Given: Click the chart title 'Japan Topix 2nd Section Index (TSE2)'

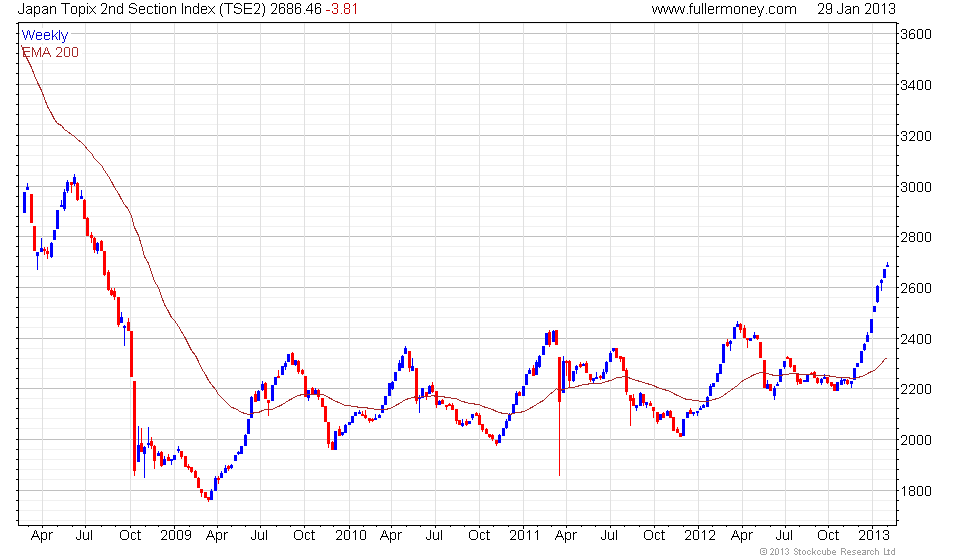Looking at the screenshot, I should click(142, 9).
